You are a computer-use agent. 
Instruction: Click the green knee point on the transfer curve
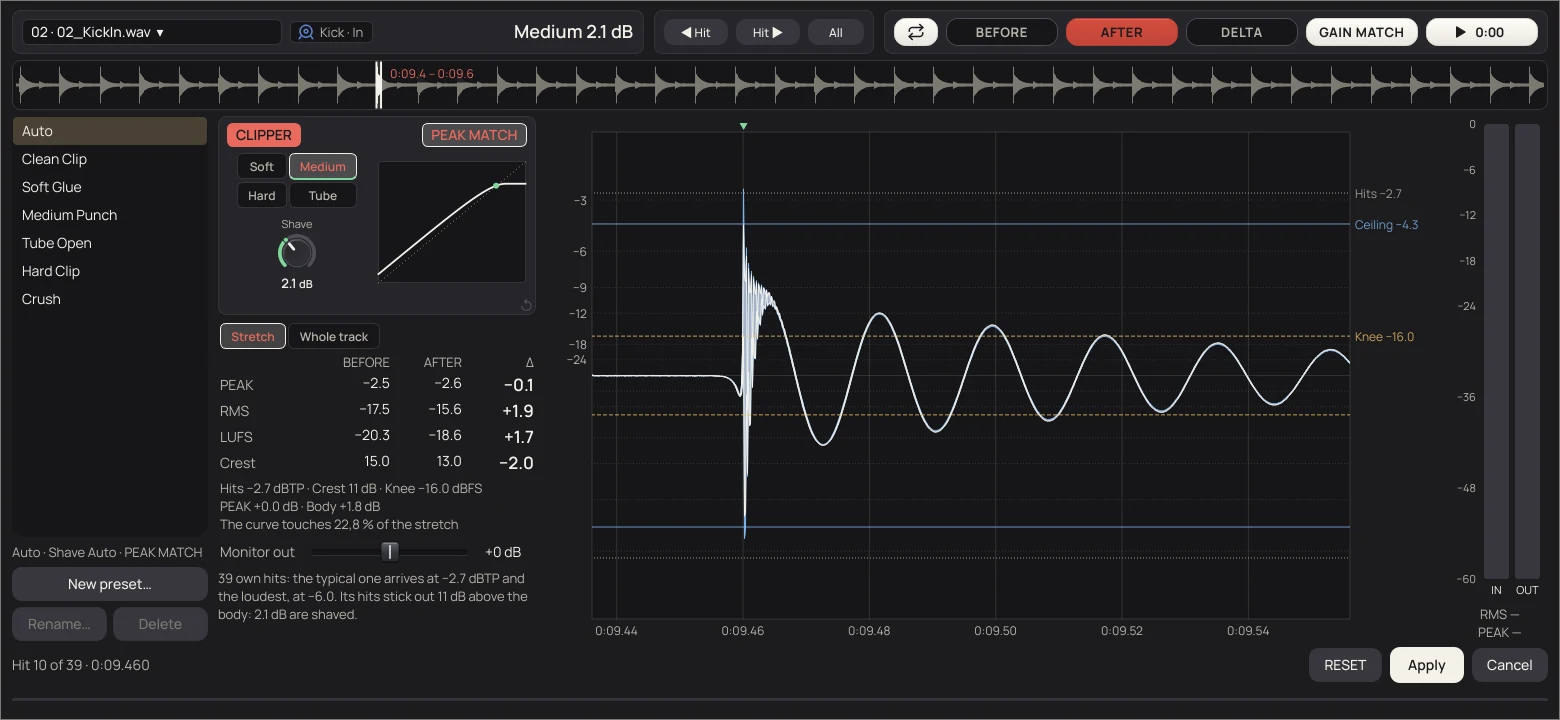(496, 186)
